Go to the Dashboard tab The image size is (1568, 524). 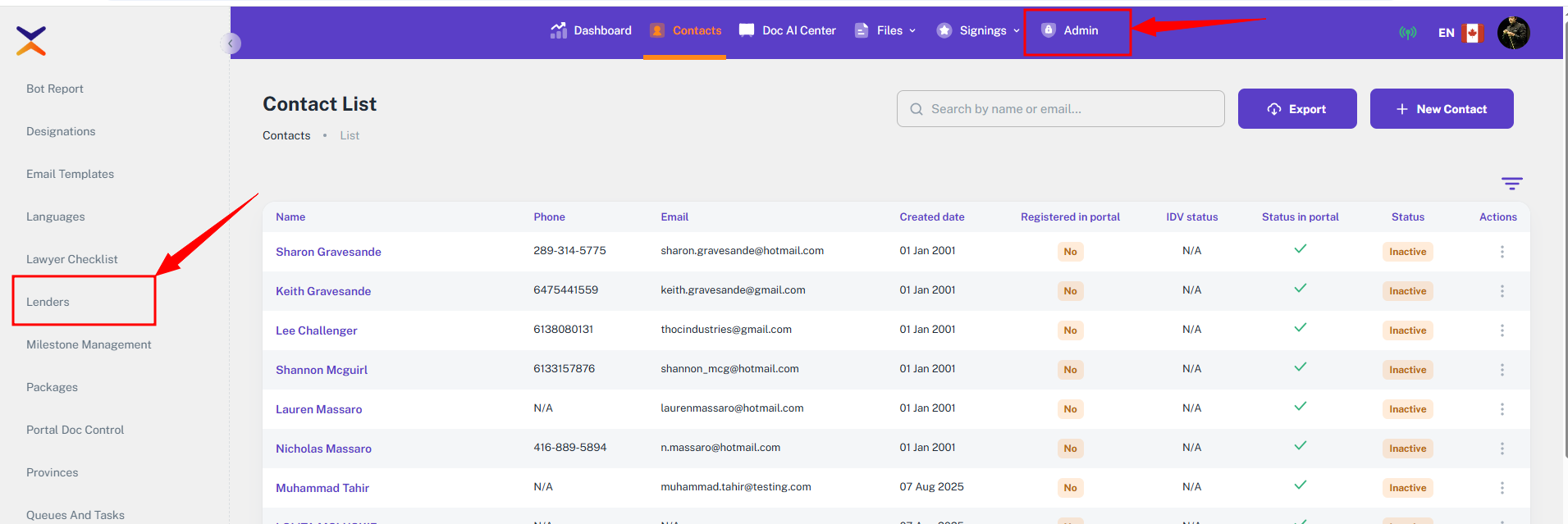(591, 30)
